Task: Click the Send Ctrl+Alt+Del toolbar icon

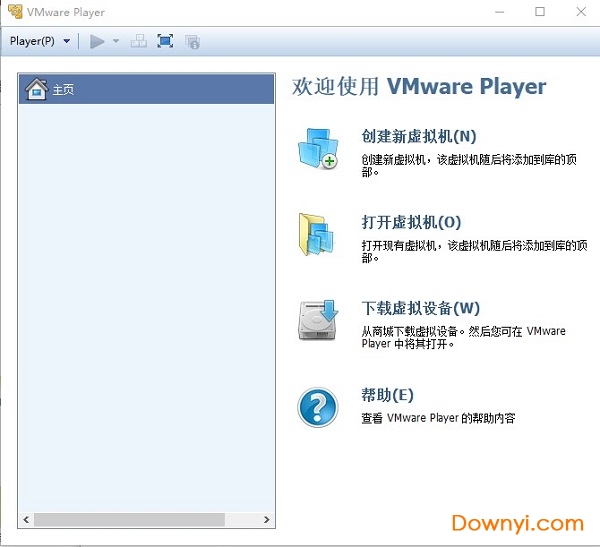Action: (139, 41)
